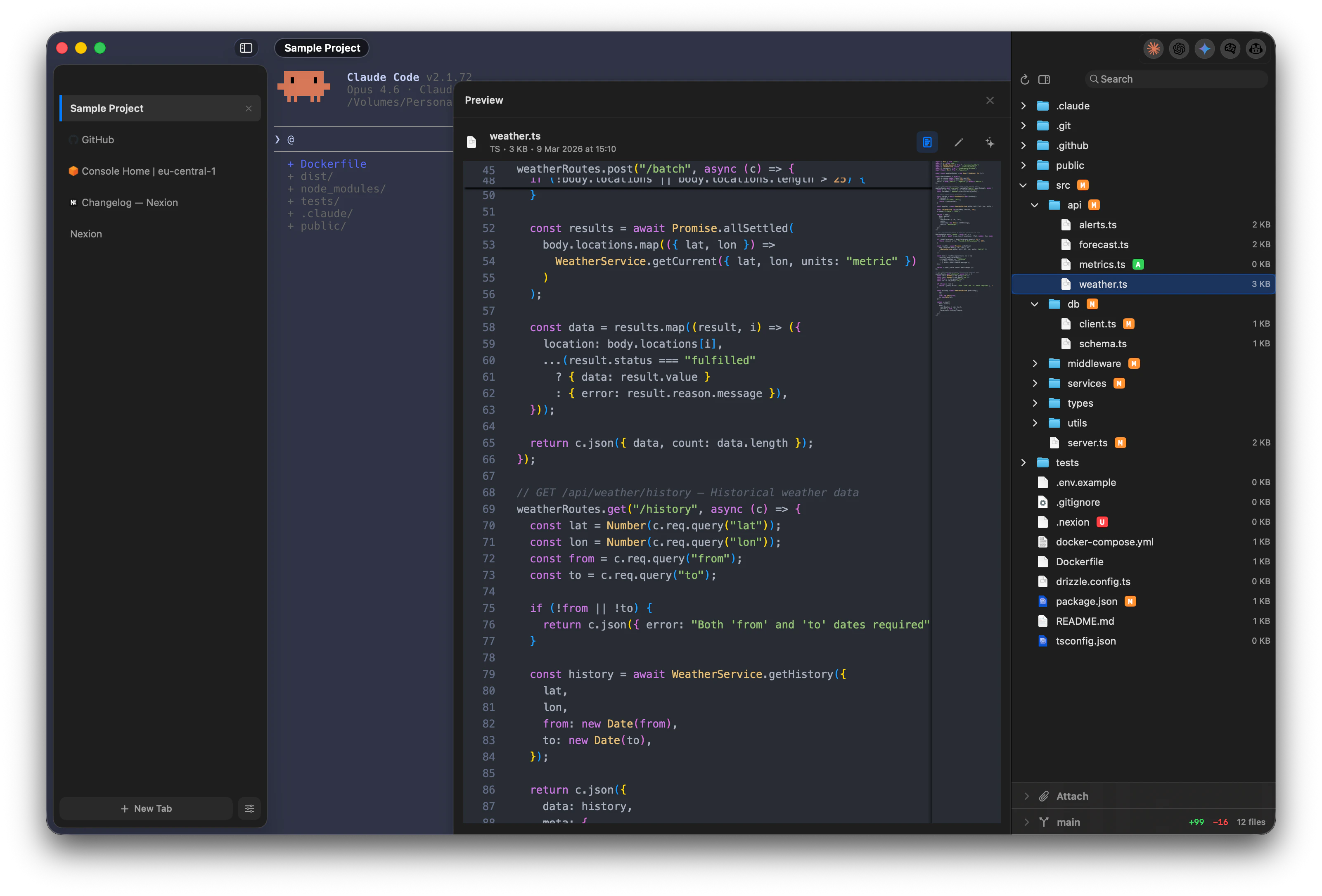Close the Sample Project sidebar tab

(249, 108)
